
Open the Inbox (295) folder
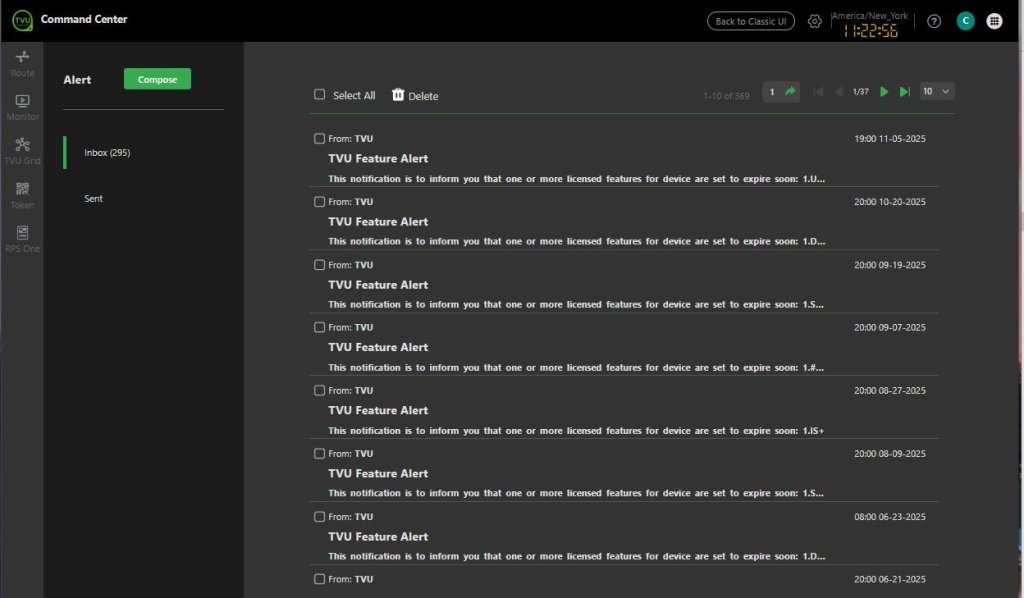[106, 152]
